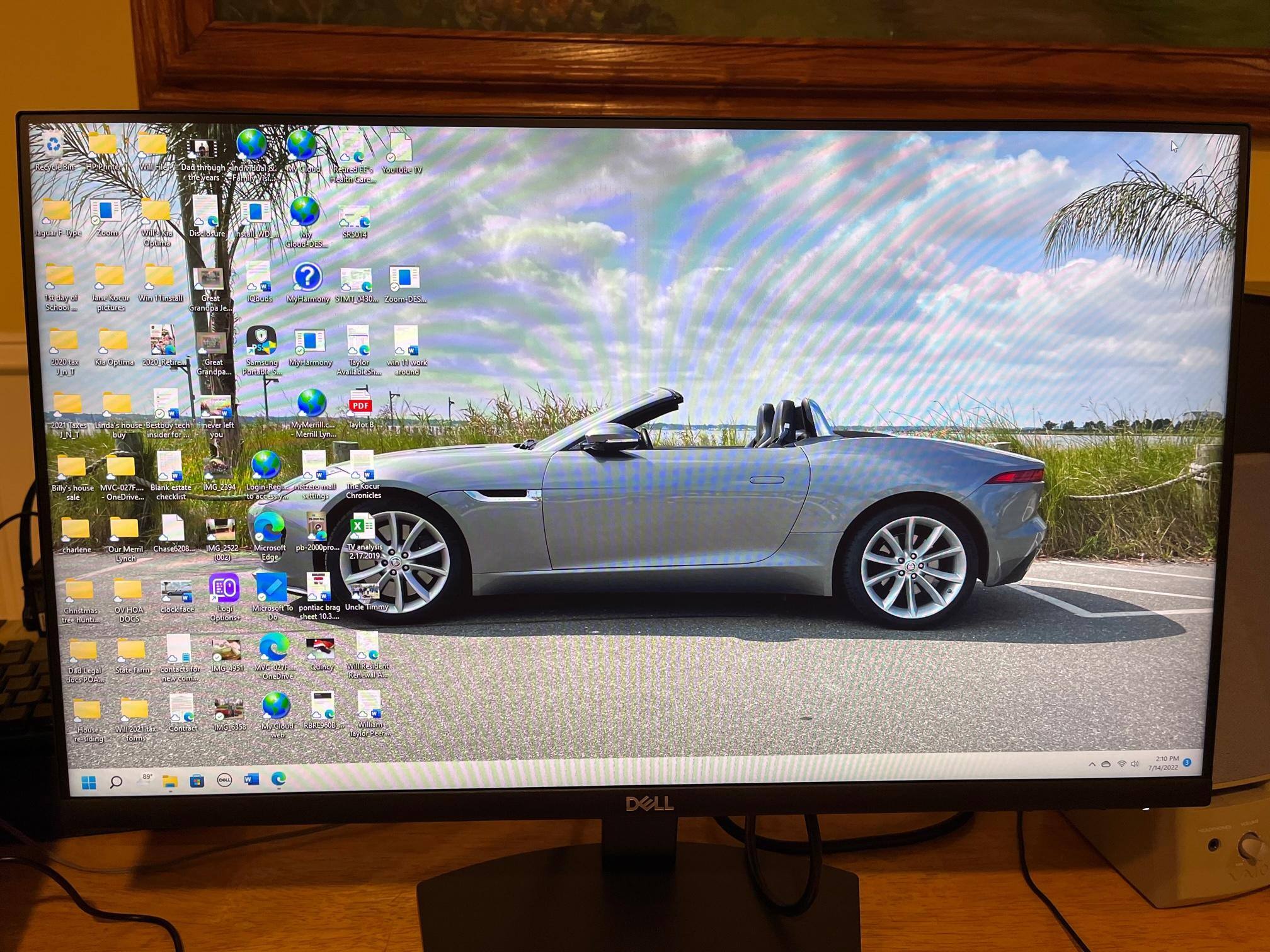The width and height of the screenshot is (1270, 952).
Task: Launch Microsoft Store from the taskbar
Action: pos(197,781)
